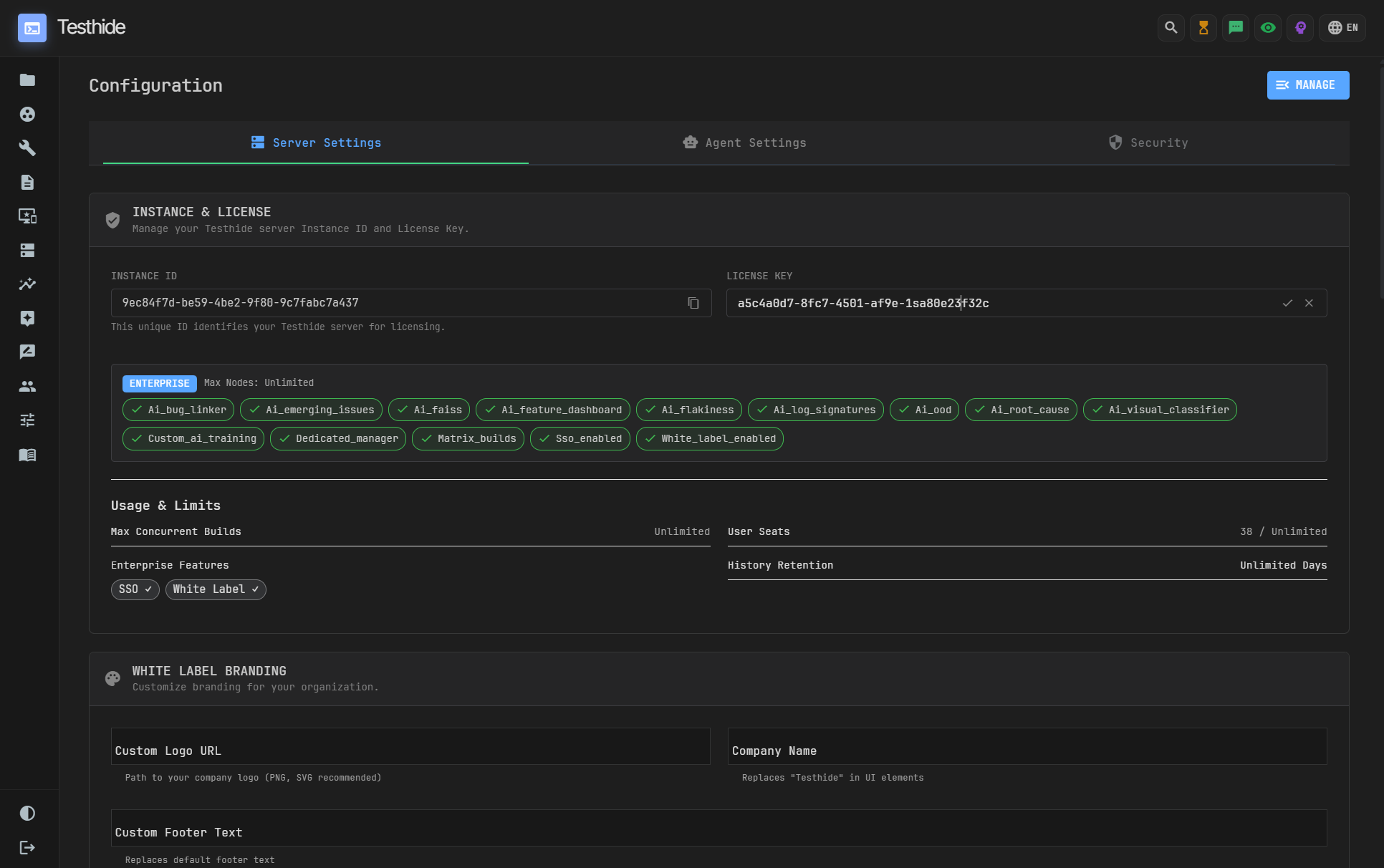Switch to the Security tab
Image resolution: width=1384 pixels, height=868 pixels.
[x=1148, y=143]
